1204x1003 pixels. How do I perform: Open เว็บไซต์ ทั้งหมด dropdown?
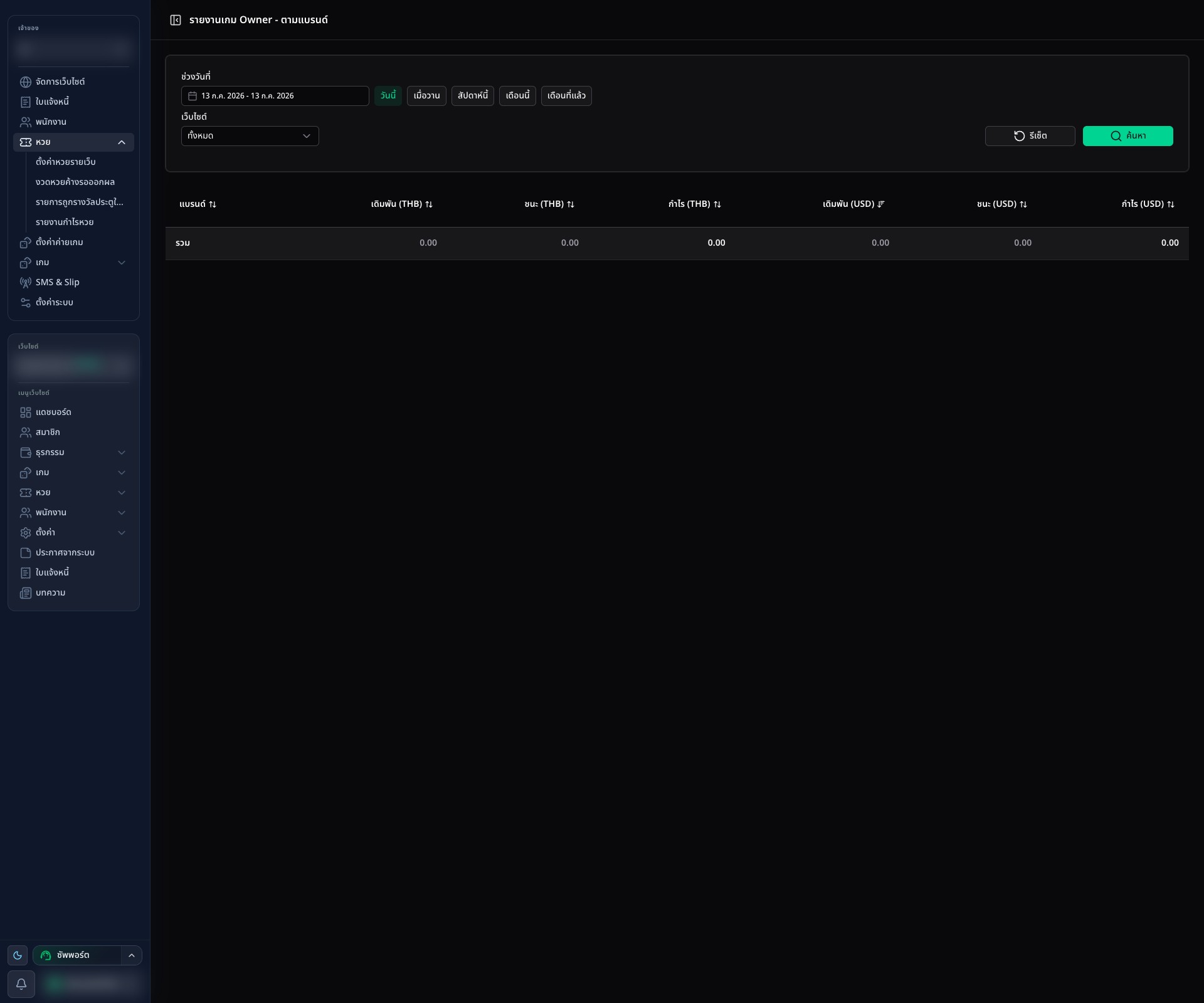pos(250,136)
